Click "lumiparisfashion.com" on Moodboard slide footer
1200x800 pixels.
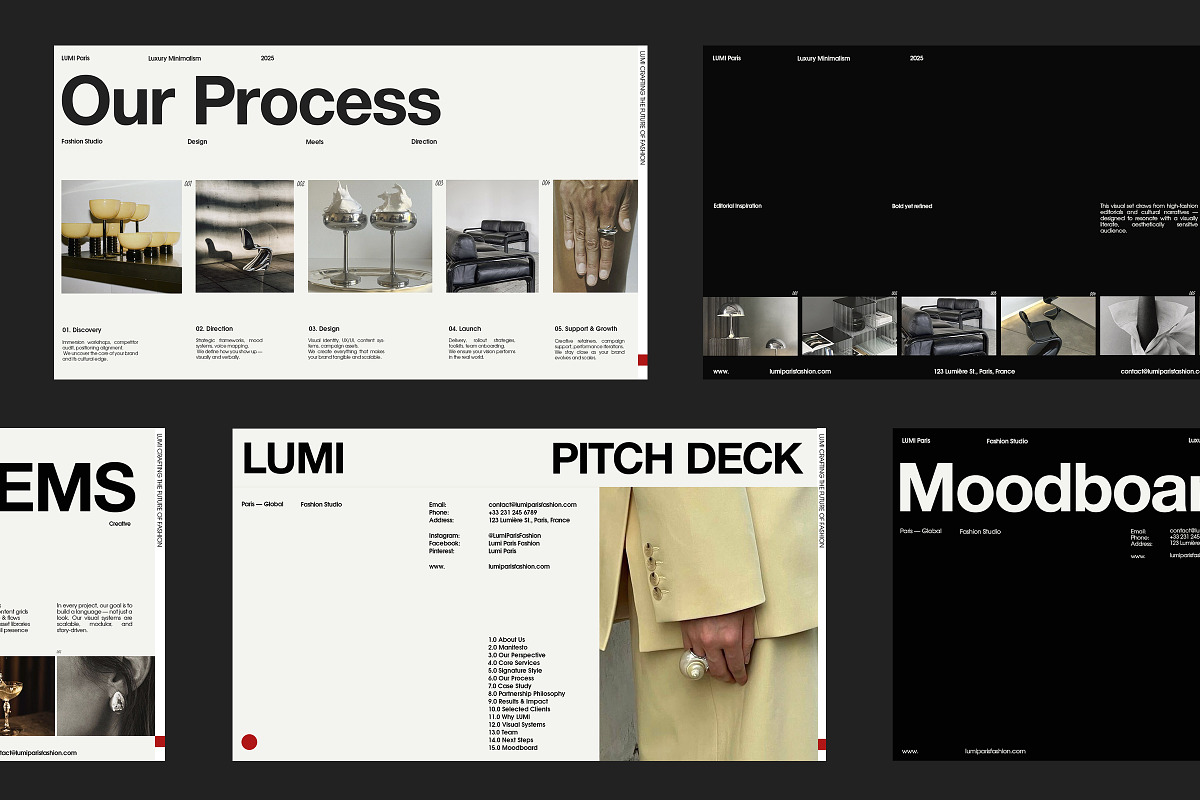pyautogui.click(x=996, y=751)
